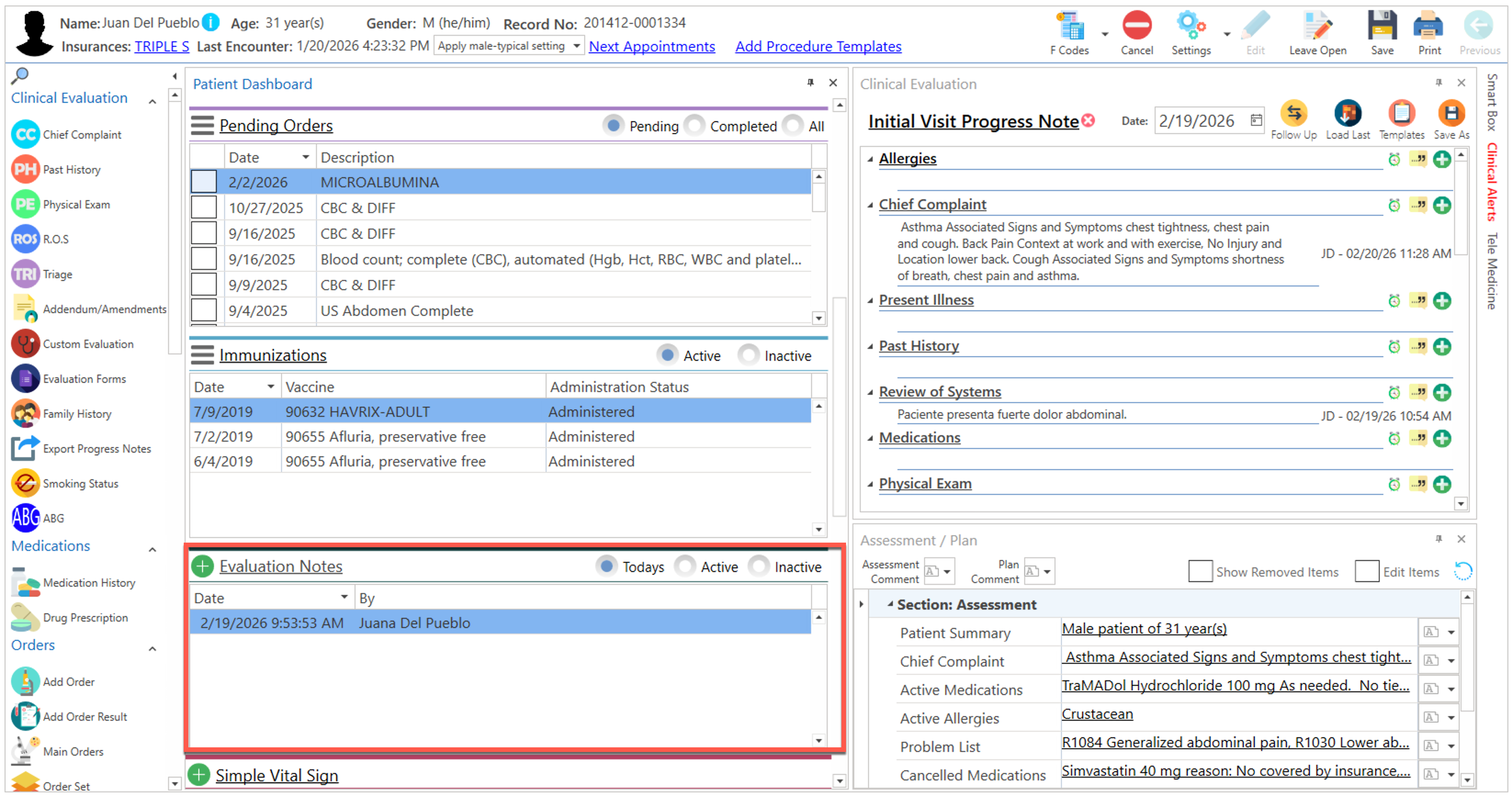Click the Follow Up icon
Viewport: 1512px width, 796px height.
pyautogui.click(x=1294, y=113)
